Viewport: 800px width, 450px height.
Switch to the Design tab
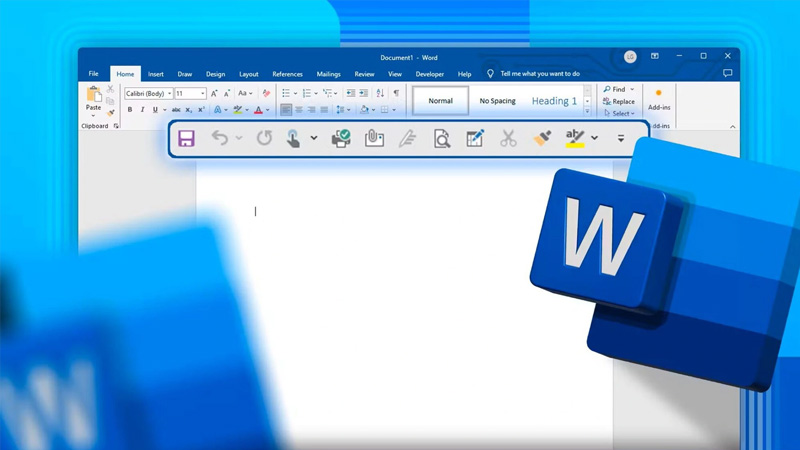pos(215,74)
